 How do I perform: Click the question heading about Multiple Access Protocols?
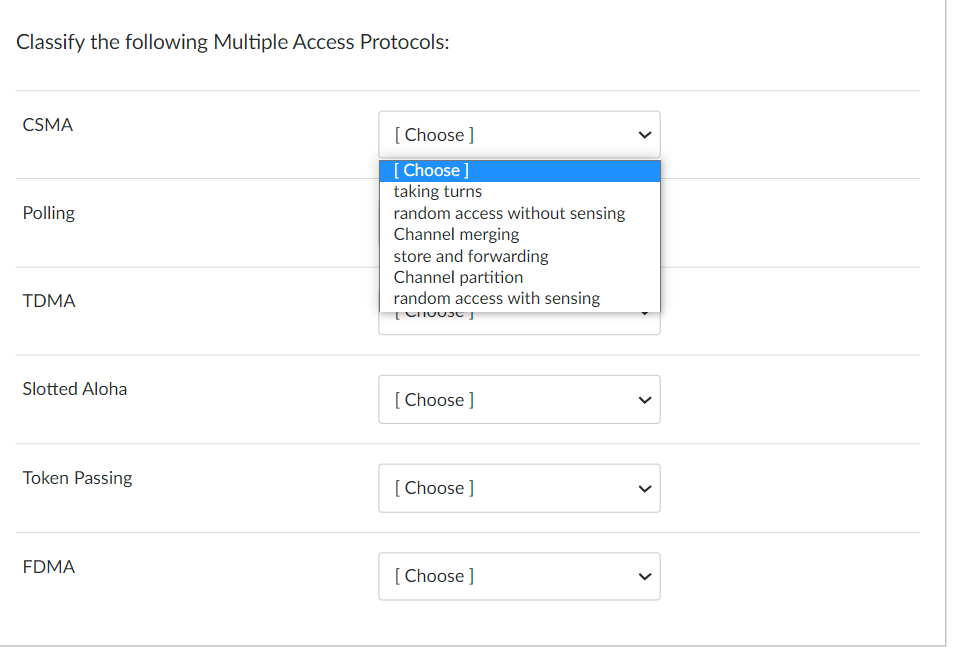(233, 42)
